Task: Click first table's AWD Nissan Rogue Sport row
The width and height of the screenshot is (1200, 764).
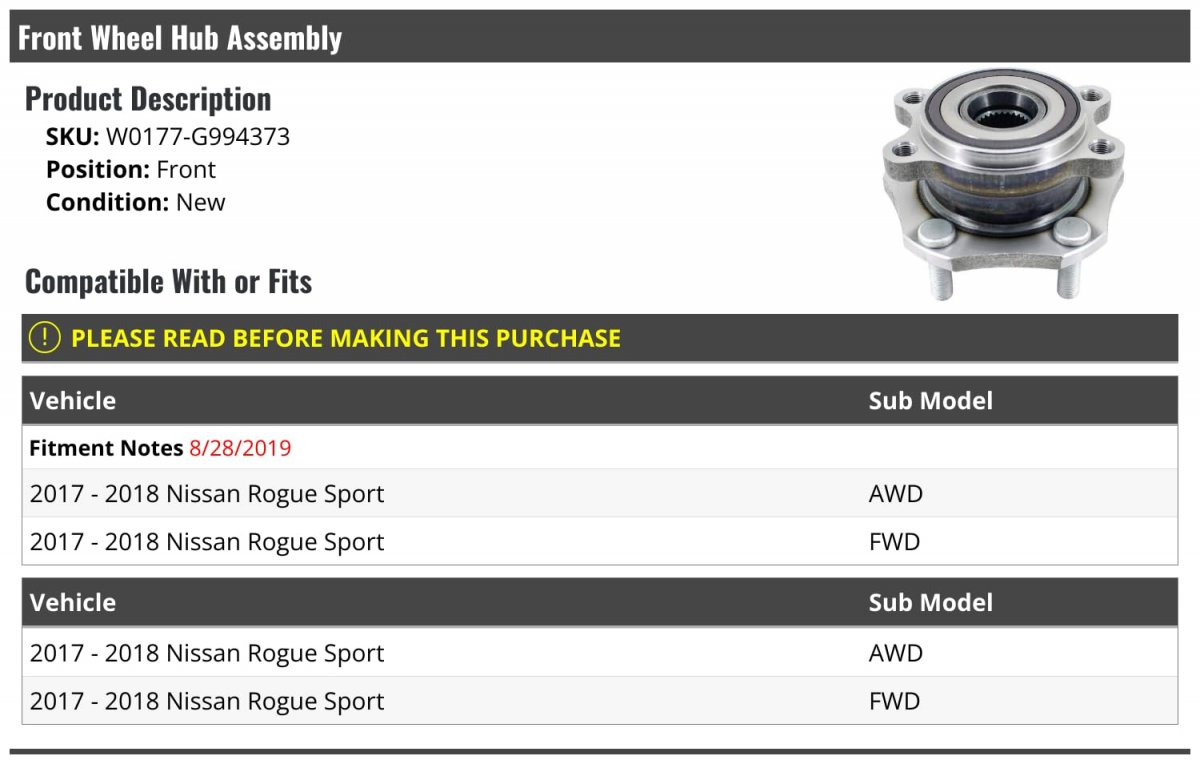Action: [x=600, y=493]
